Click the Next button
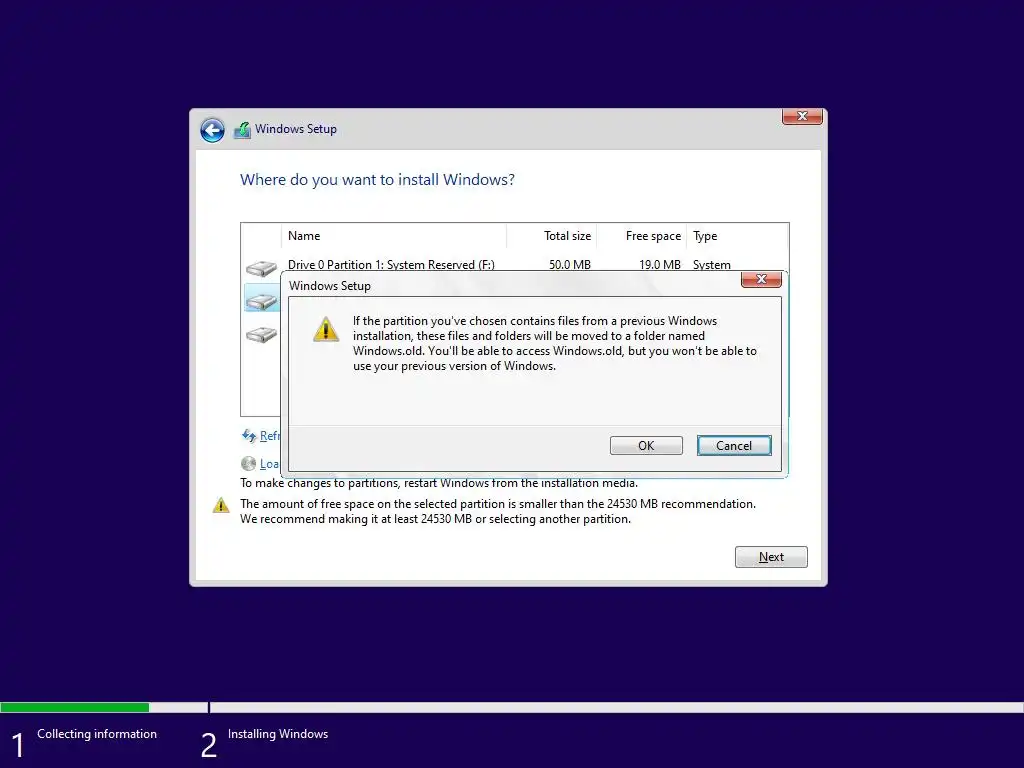This screenshot has width=1024, height=768. (771, 557)
